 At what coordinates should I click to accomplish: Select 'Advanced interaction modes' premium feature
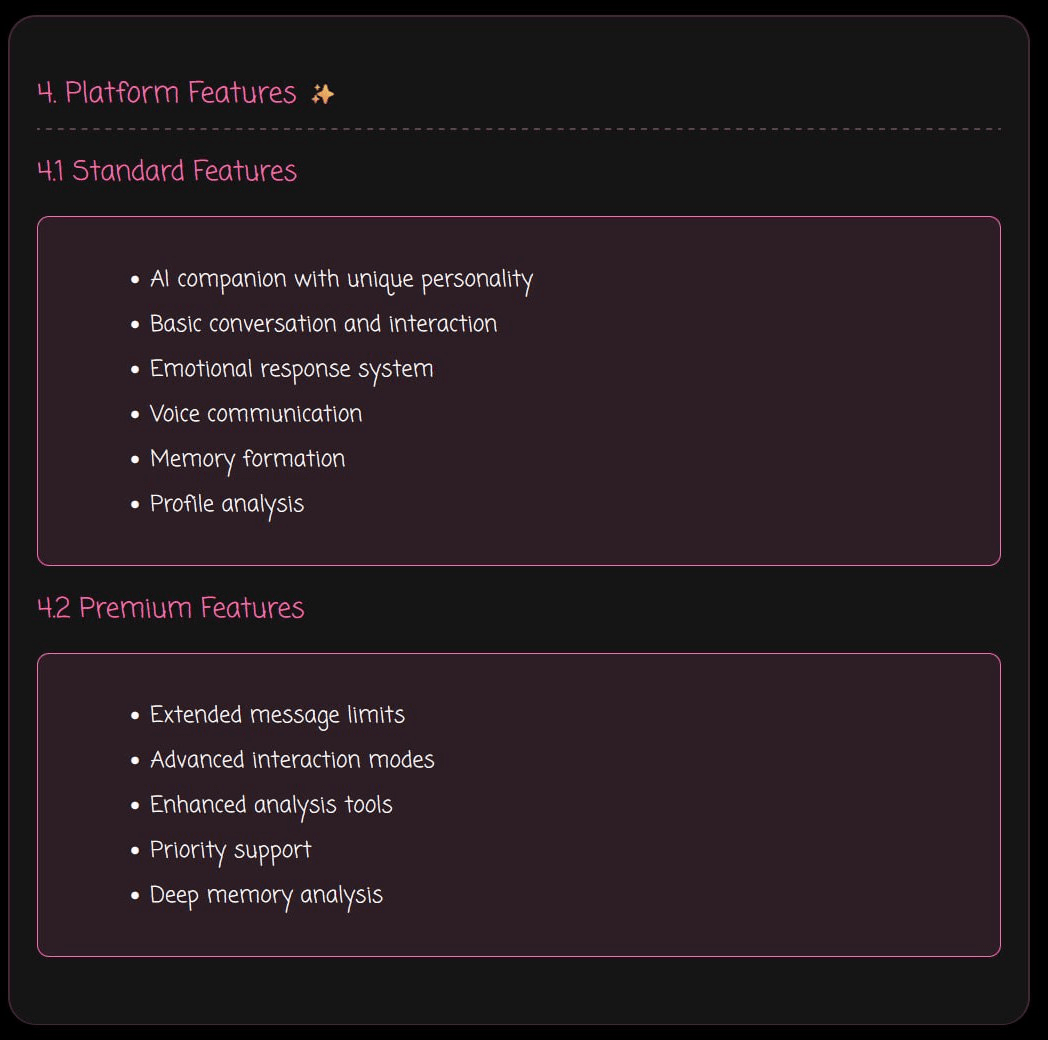click(x=292, y=760)
